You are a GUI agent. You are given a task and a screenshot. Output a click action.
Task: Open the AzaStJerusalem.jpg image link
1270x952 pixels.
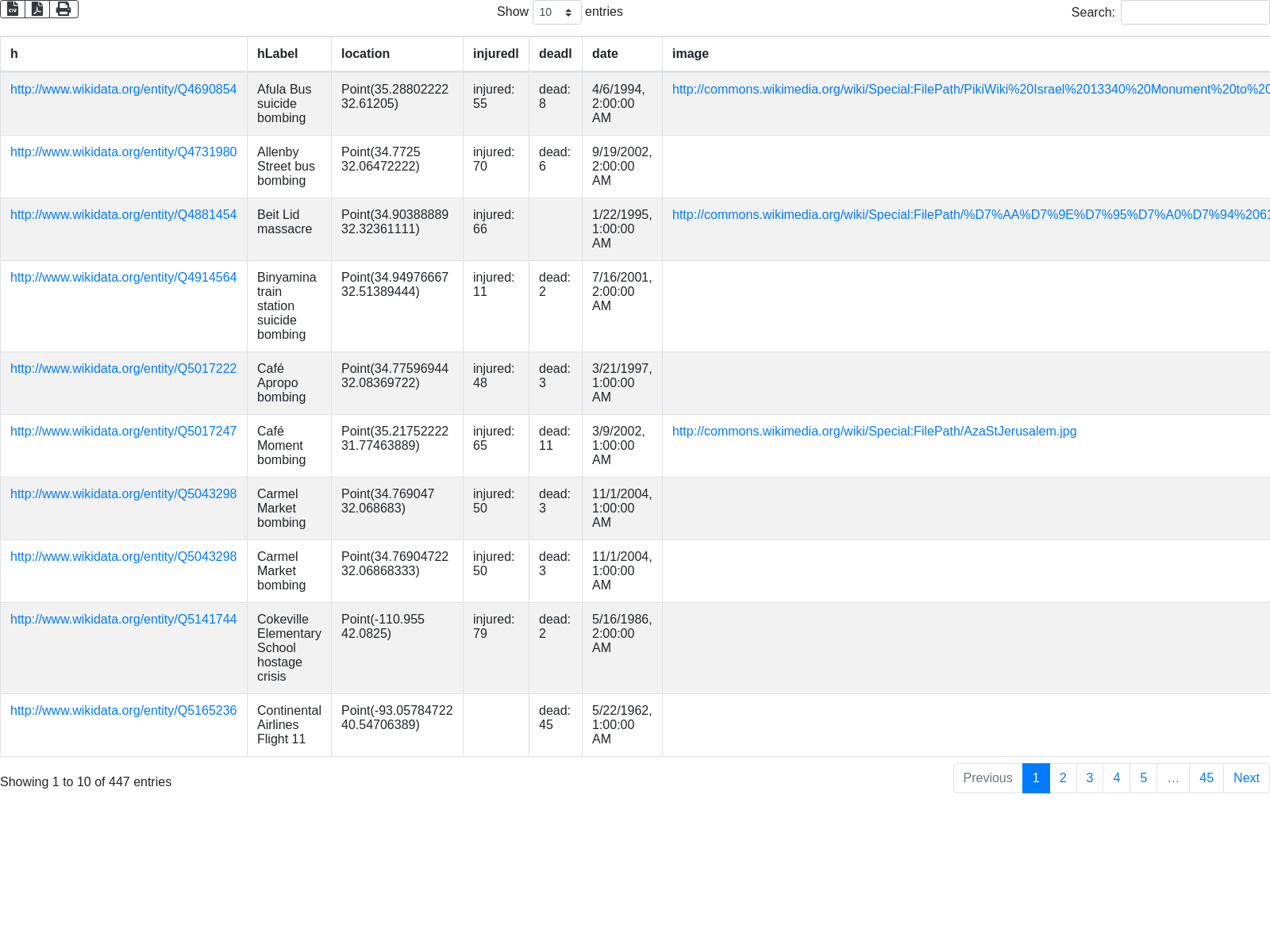click(874, 432)
